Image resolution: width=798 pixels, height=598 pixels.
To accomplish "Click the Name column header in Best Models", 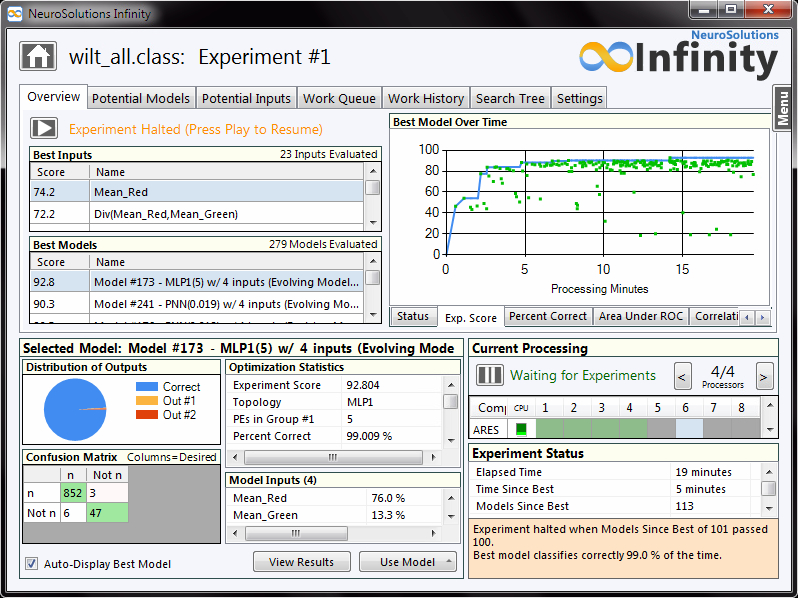I will coord(227,262).
